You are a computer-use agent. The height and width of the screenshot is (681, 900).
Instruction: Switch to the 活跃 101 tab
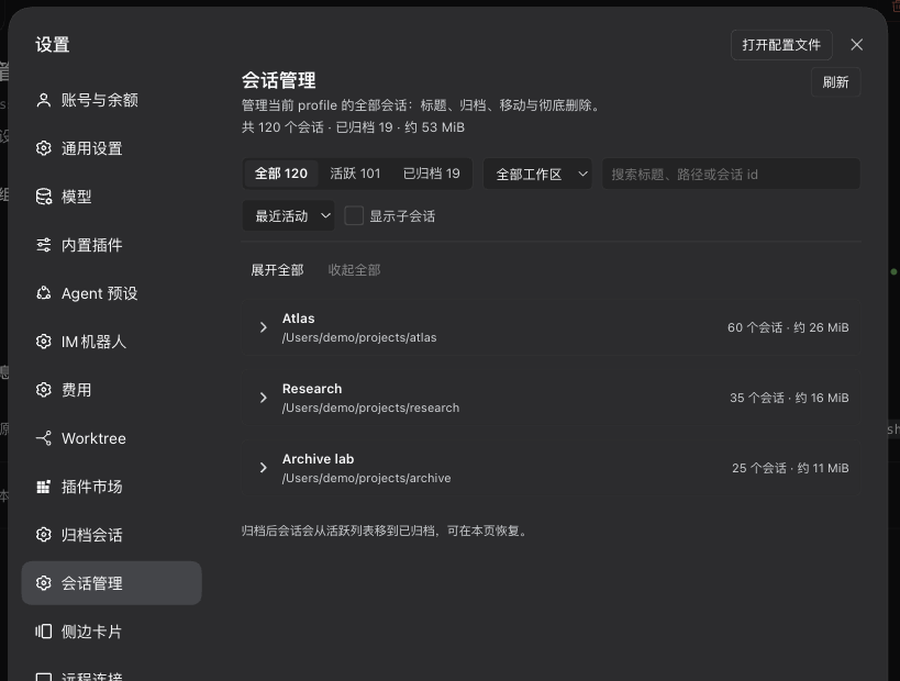(x=355, y=173)
